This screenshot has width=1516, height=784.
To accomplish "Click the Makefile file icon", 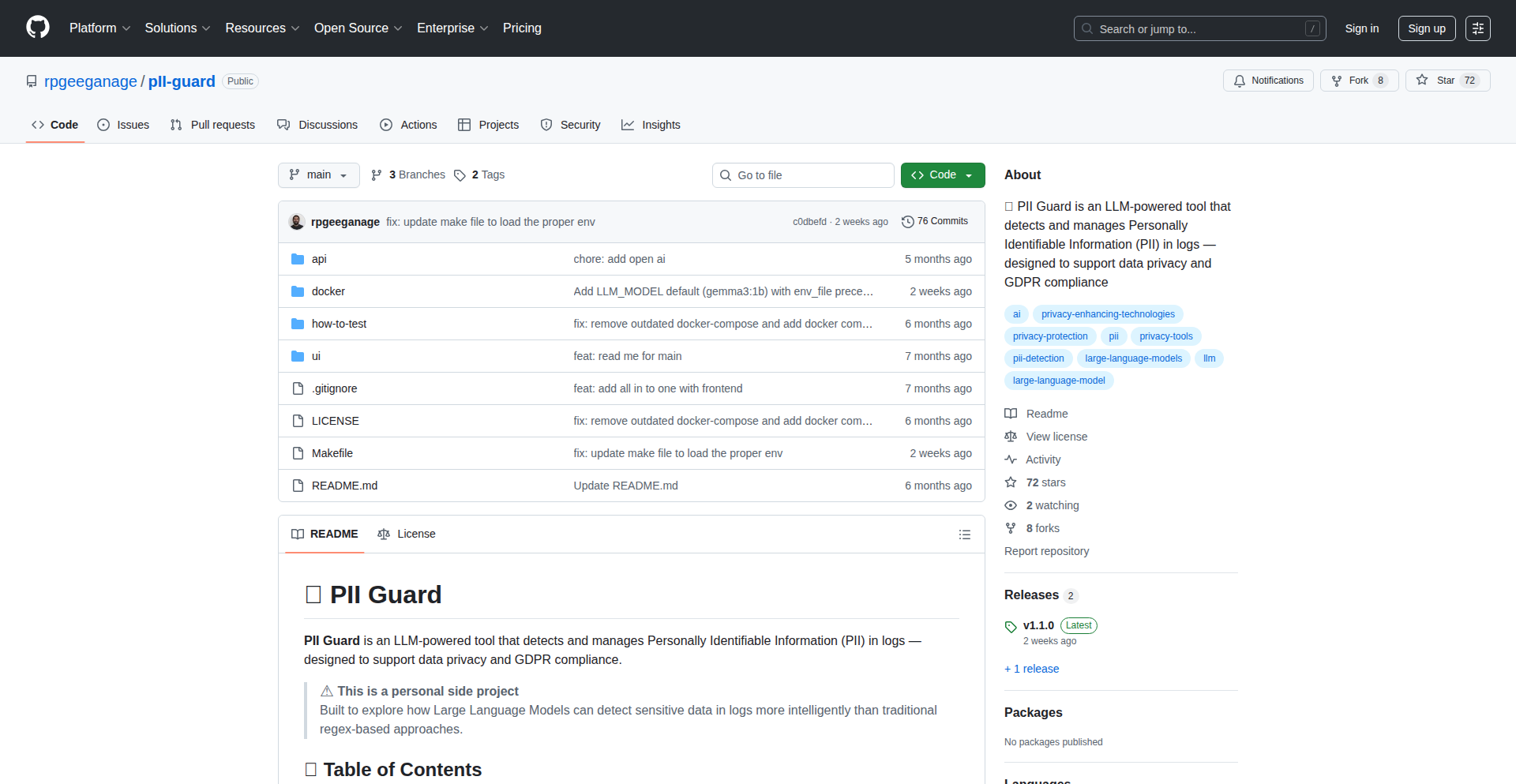I will click(298, 453).
